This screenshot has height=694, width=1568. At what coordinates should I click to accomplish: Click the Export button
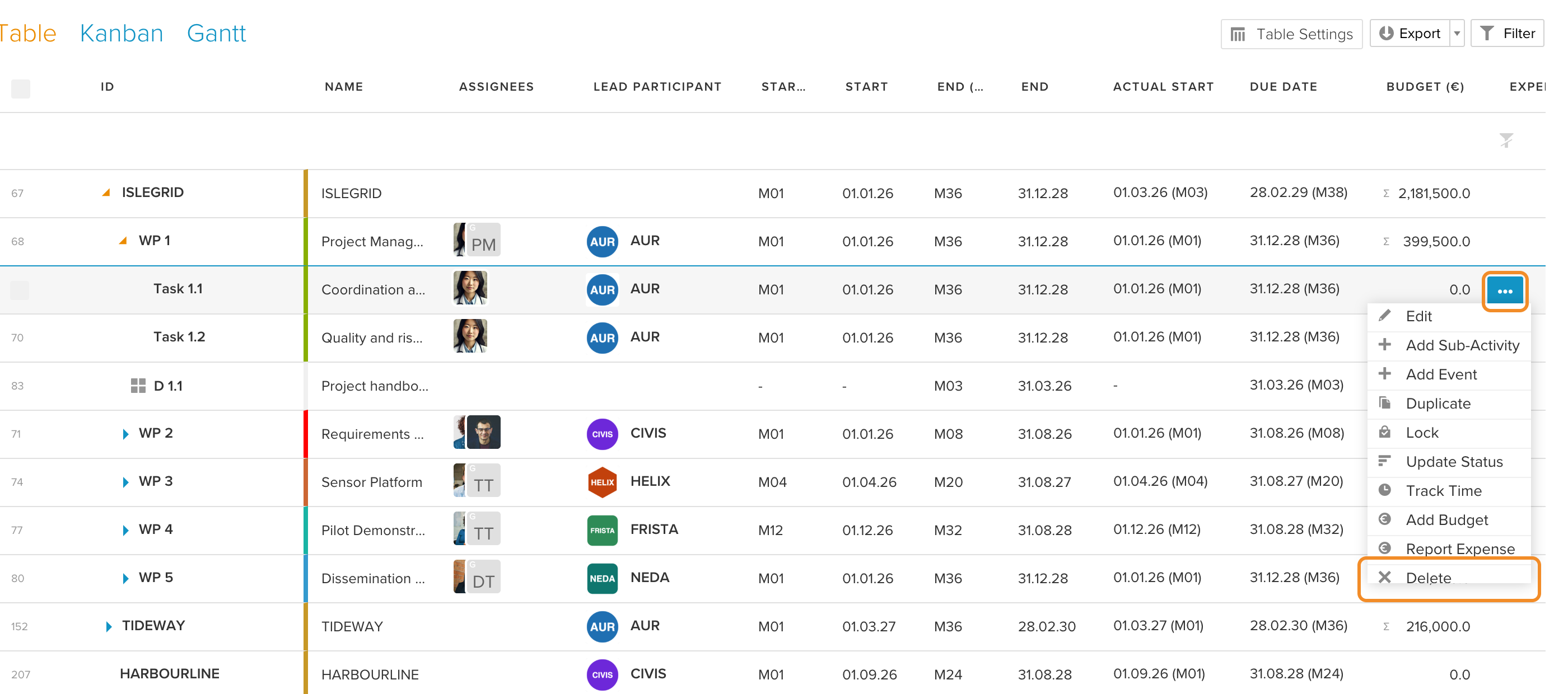click(1410, 34)
